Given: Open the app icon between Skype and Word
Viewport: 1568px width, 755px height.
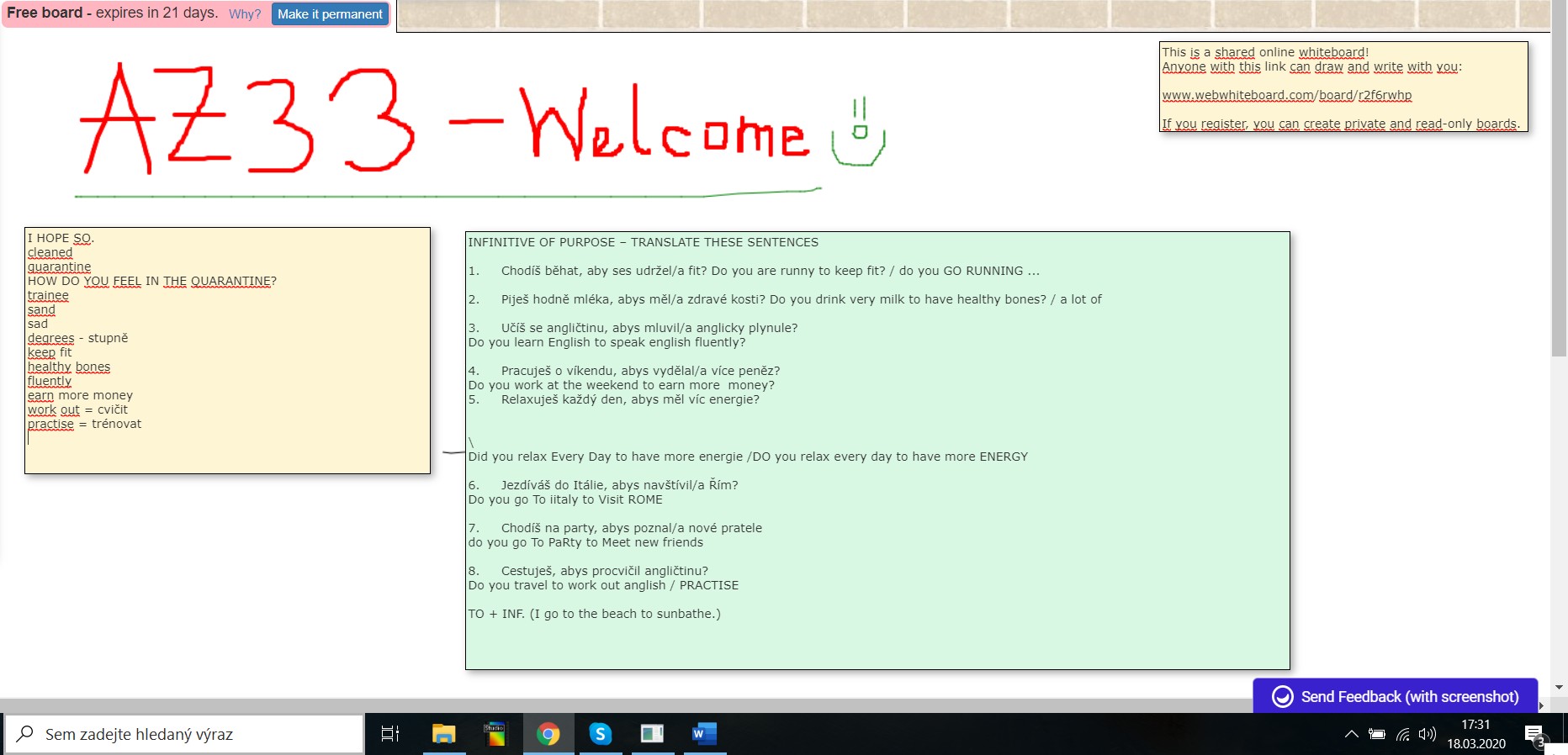Looking at the screenshot, I should (652, 734).
